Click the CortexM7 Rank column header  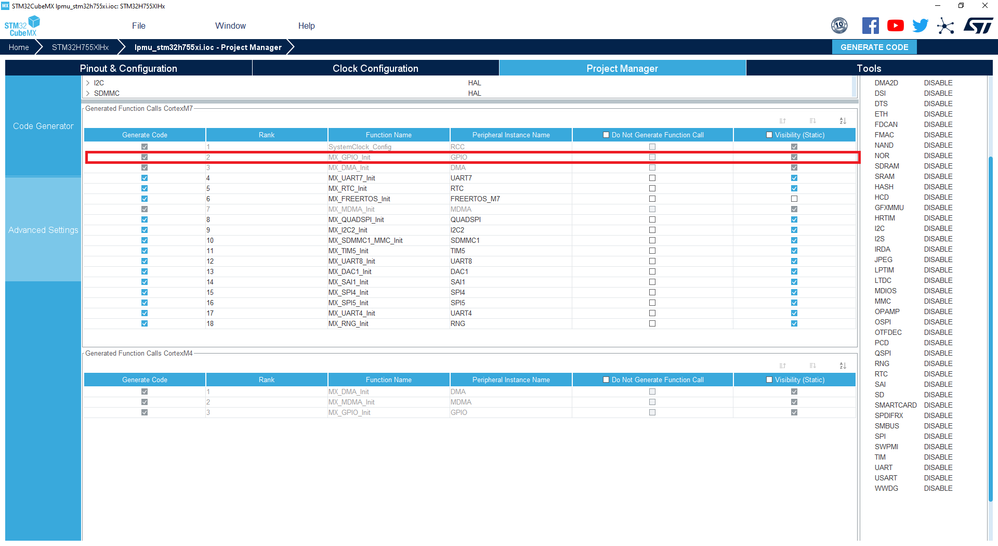point(267,135)
